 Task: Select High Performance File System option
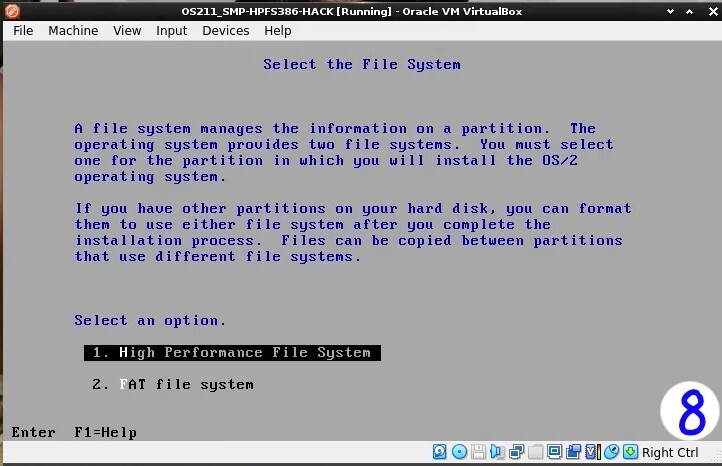232,353
